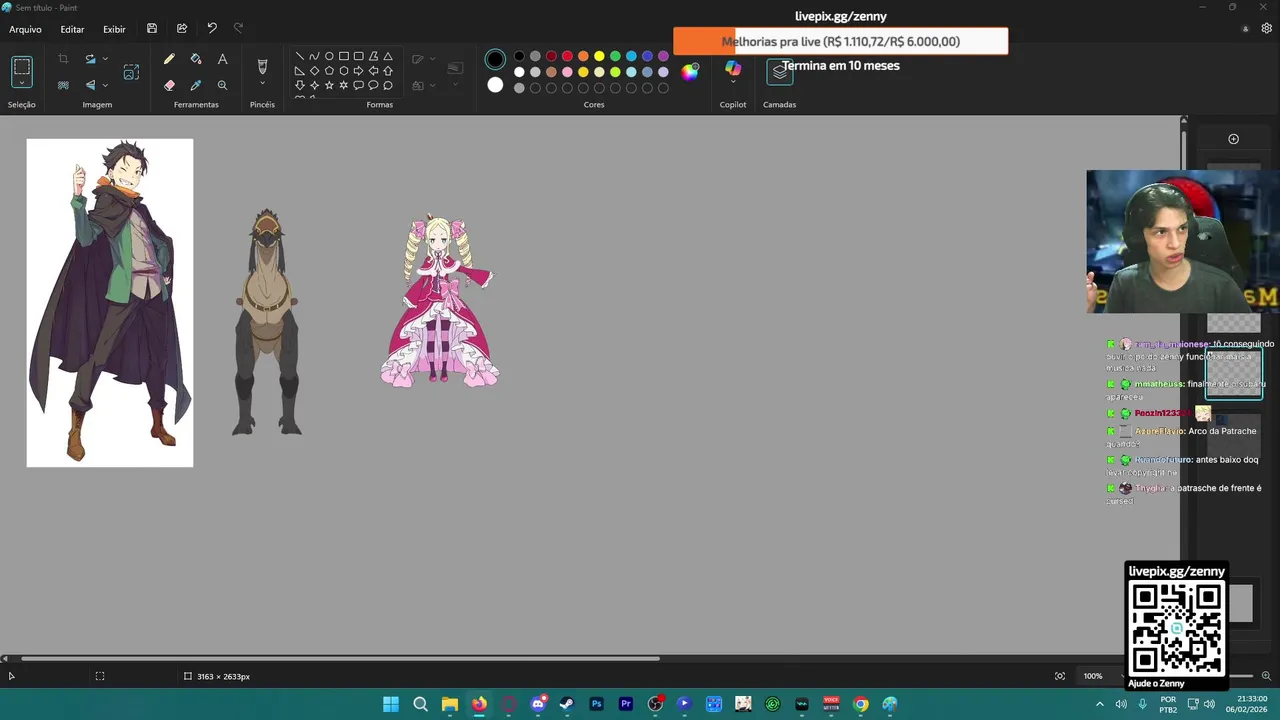
Task: Expand the shape fill dropdown
Action: click(432, 85)
